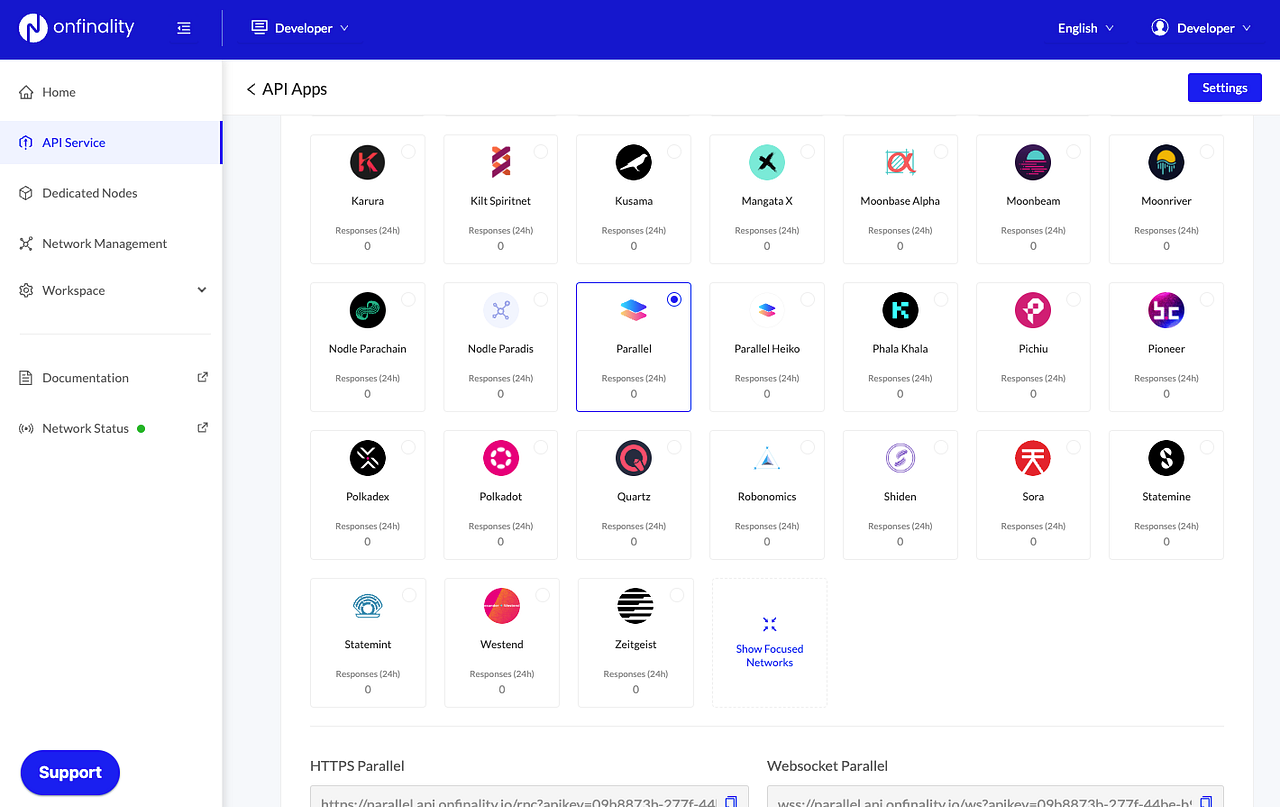Viewport: 1280px width, 807px height.
Task: Click the Statemint network name label
Action: click(x=368, y=645)
